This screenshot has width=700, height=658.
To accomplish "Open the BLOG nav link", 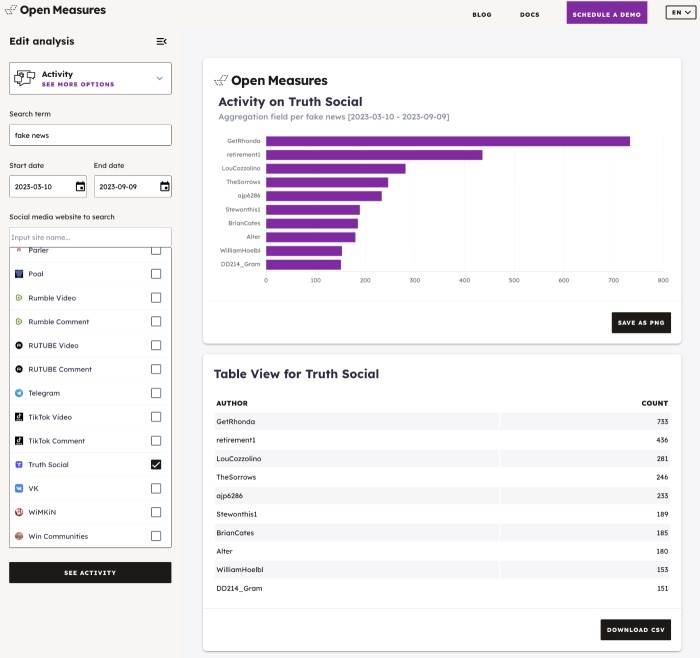I will pos(482,14).
